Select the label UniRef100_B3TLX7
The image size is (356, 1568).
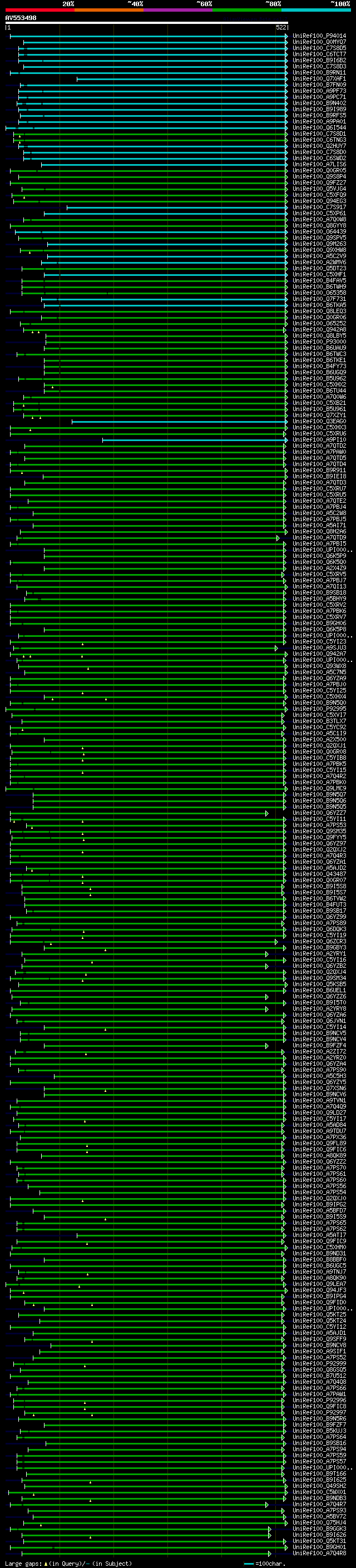pos(319,721)
